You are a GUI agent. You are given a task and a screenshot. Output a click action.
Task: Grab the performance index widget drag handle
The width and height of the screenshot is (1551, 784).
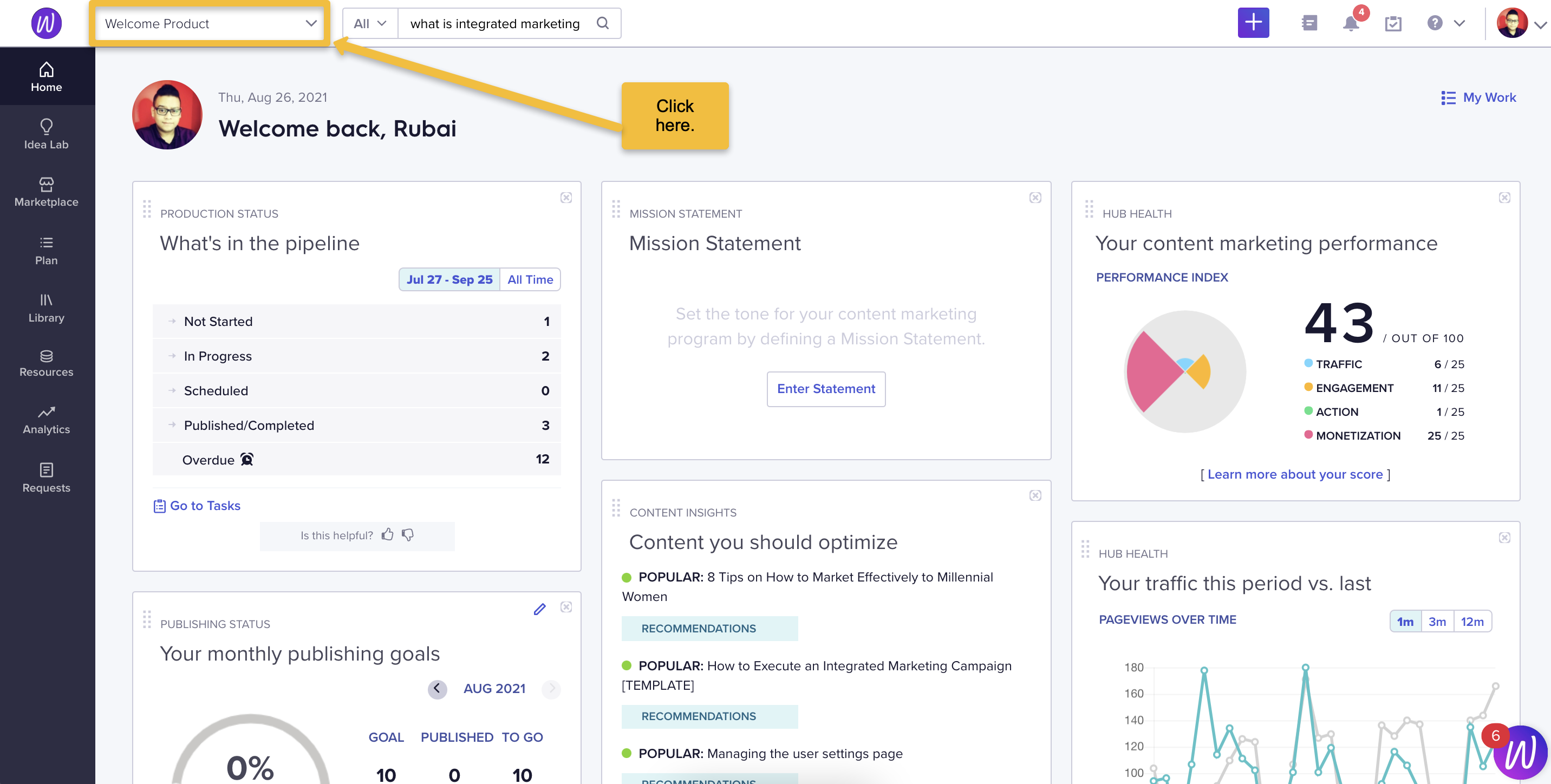click(x=1089, y=209)
